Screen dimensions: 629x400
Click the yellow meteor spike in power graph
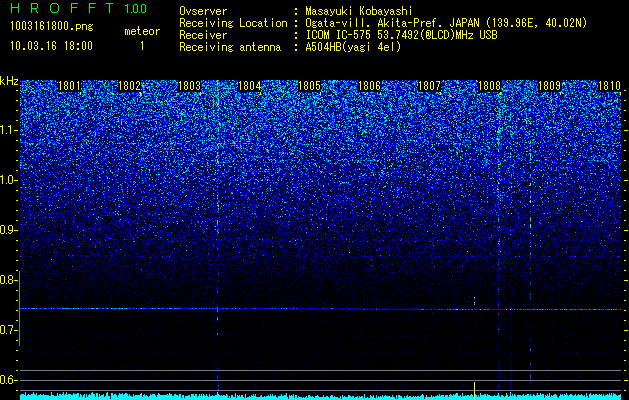point(475,390)
